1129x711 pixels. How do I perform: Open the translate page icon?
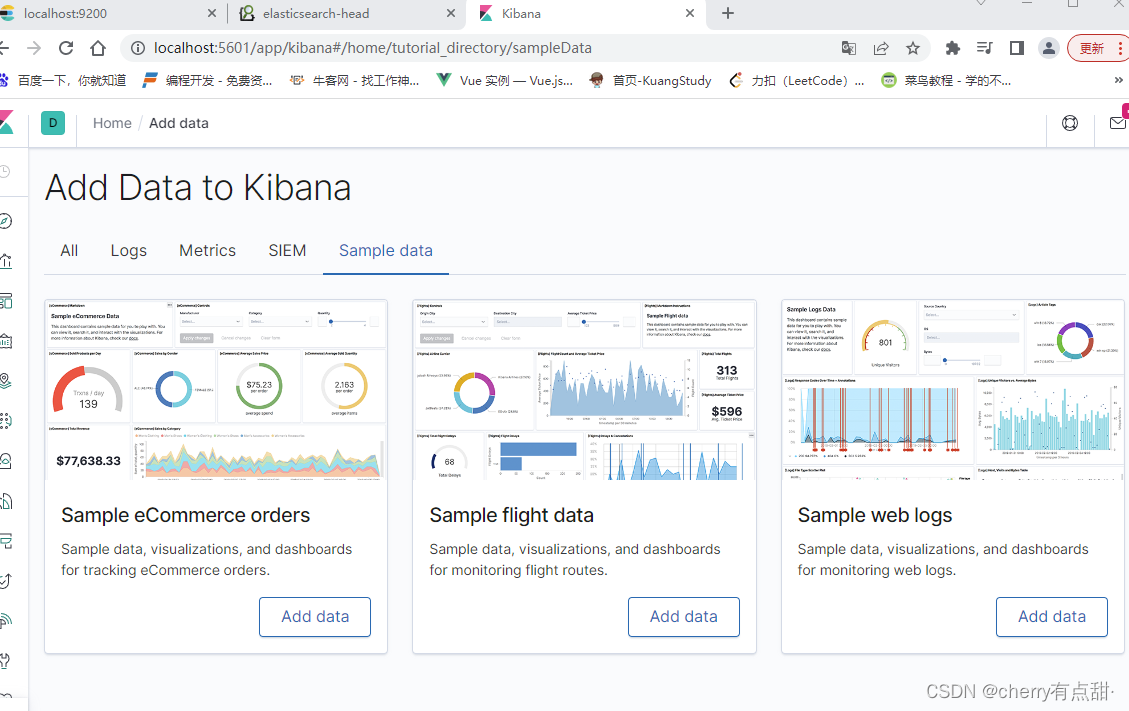849,48
